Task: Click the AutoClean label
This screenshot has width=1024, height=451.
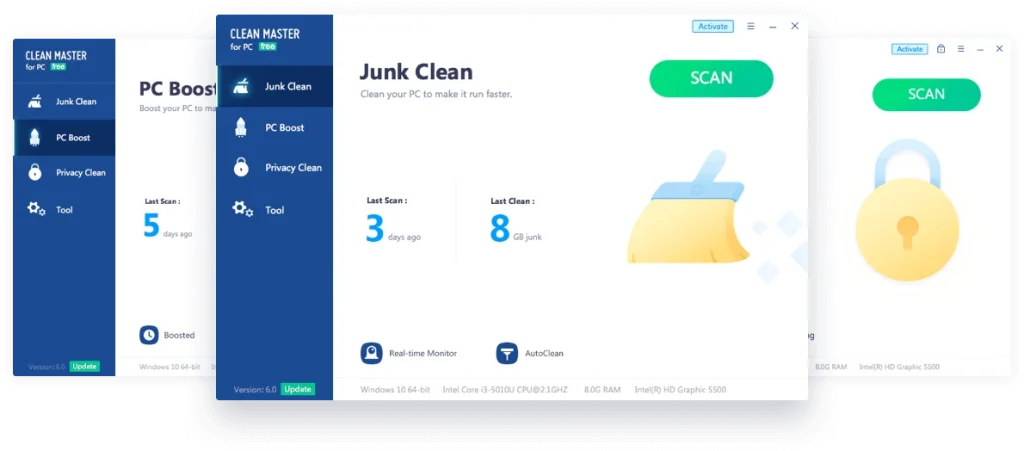Action: pyautogui.click(x=544, y=353)
